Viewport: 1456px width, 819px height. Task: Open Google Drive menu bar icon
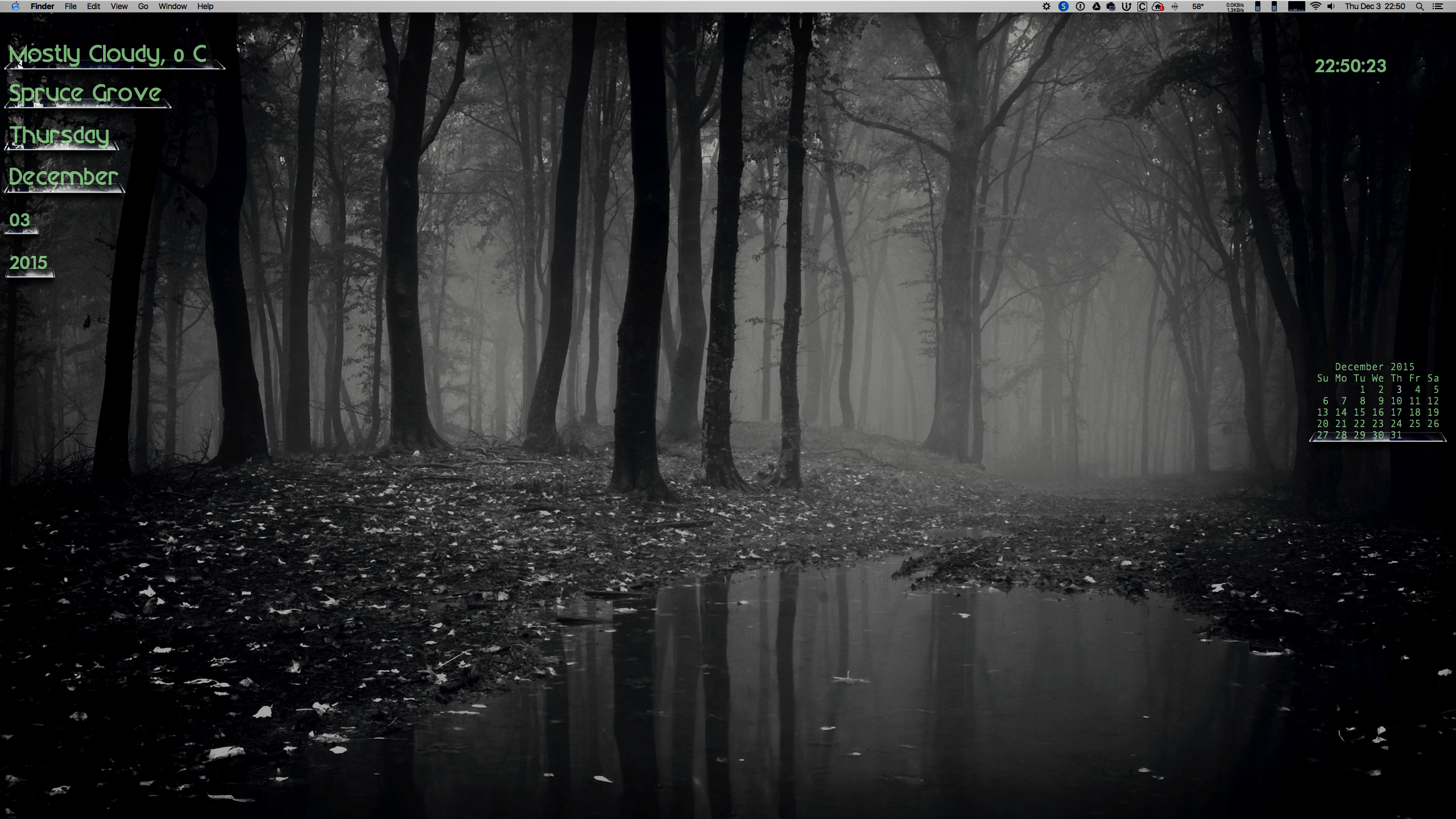tap(1096, 6)
